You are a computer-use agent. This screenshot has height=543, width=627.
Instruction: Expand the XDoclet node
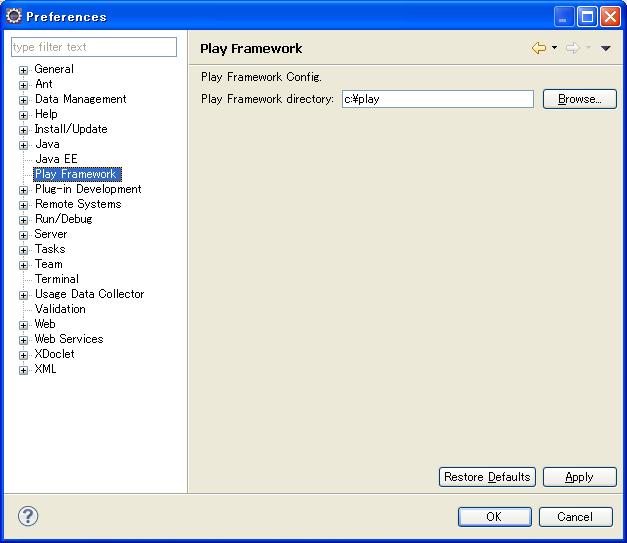(24, 355)
